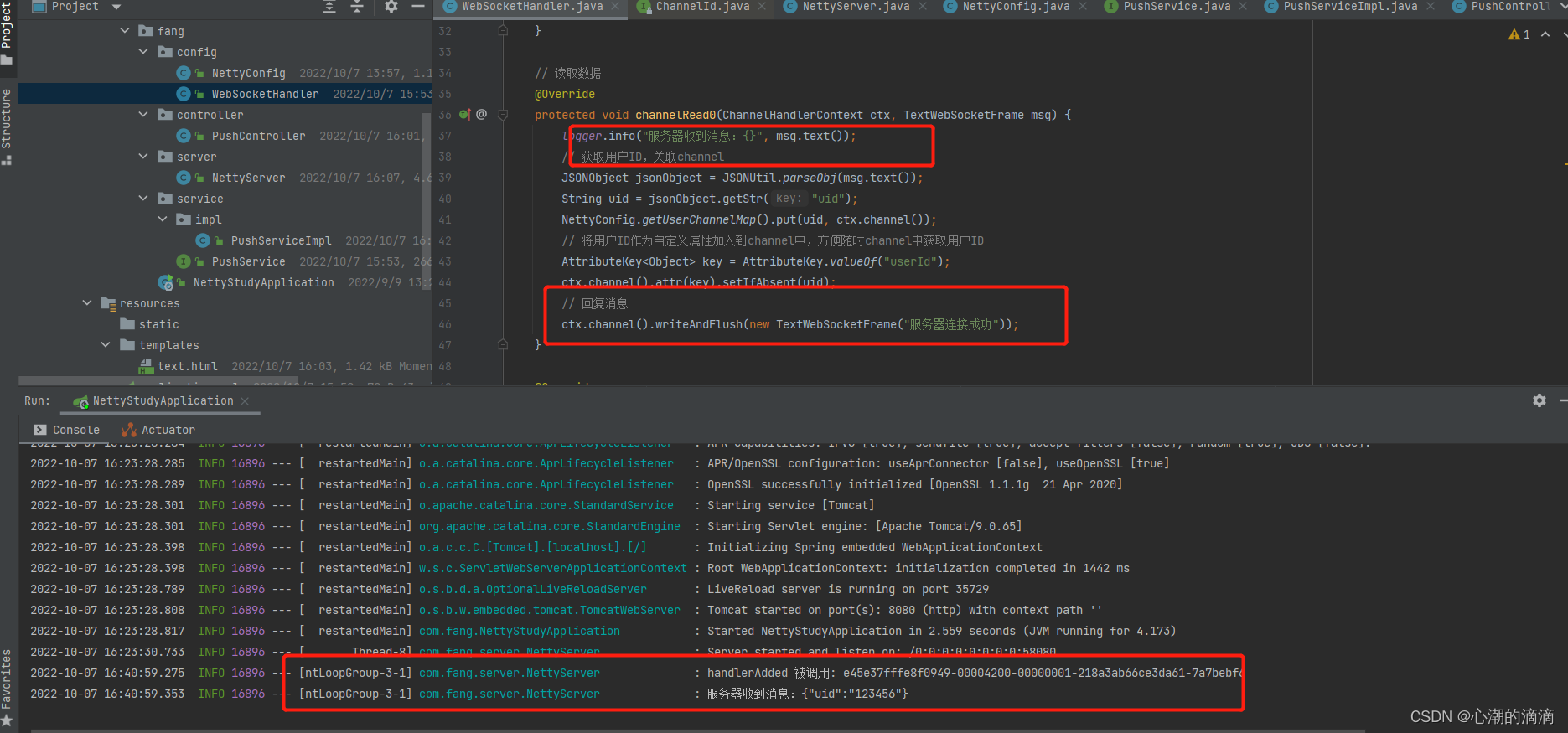Select WebSocketHandler in project tree

(x=265, y=94)
